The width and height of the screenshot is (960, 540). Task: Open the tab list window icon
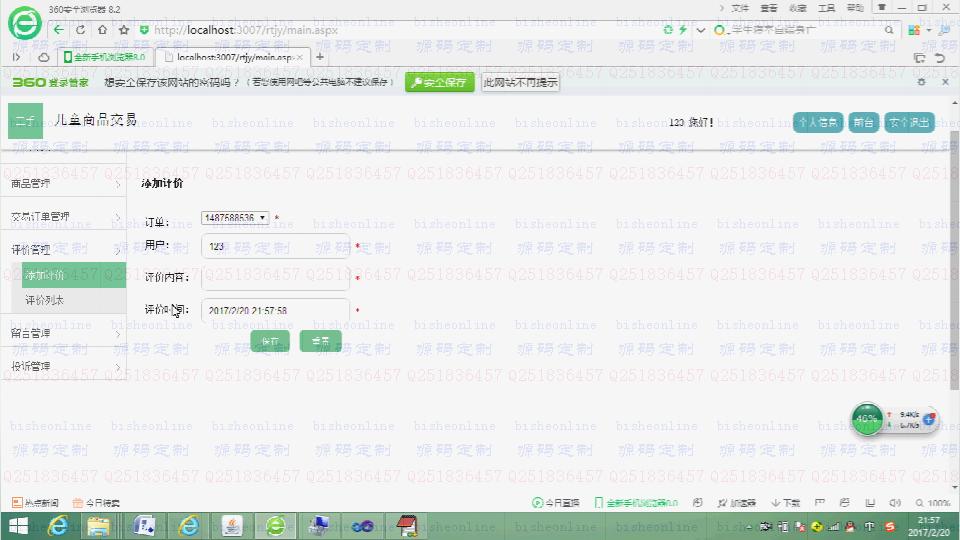(x=919, y=58)
